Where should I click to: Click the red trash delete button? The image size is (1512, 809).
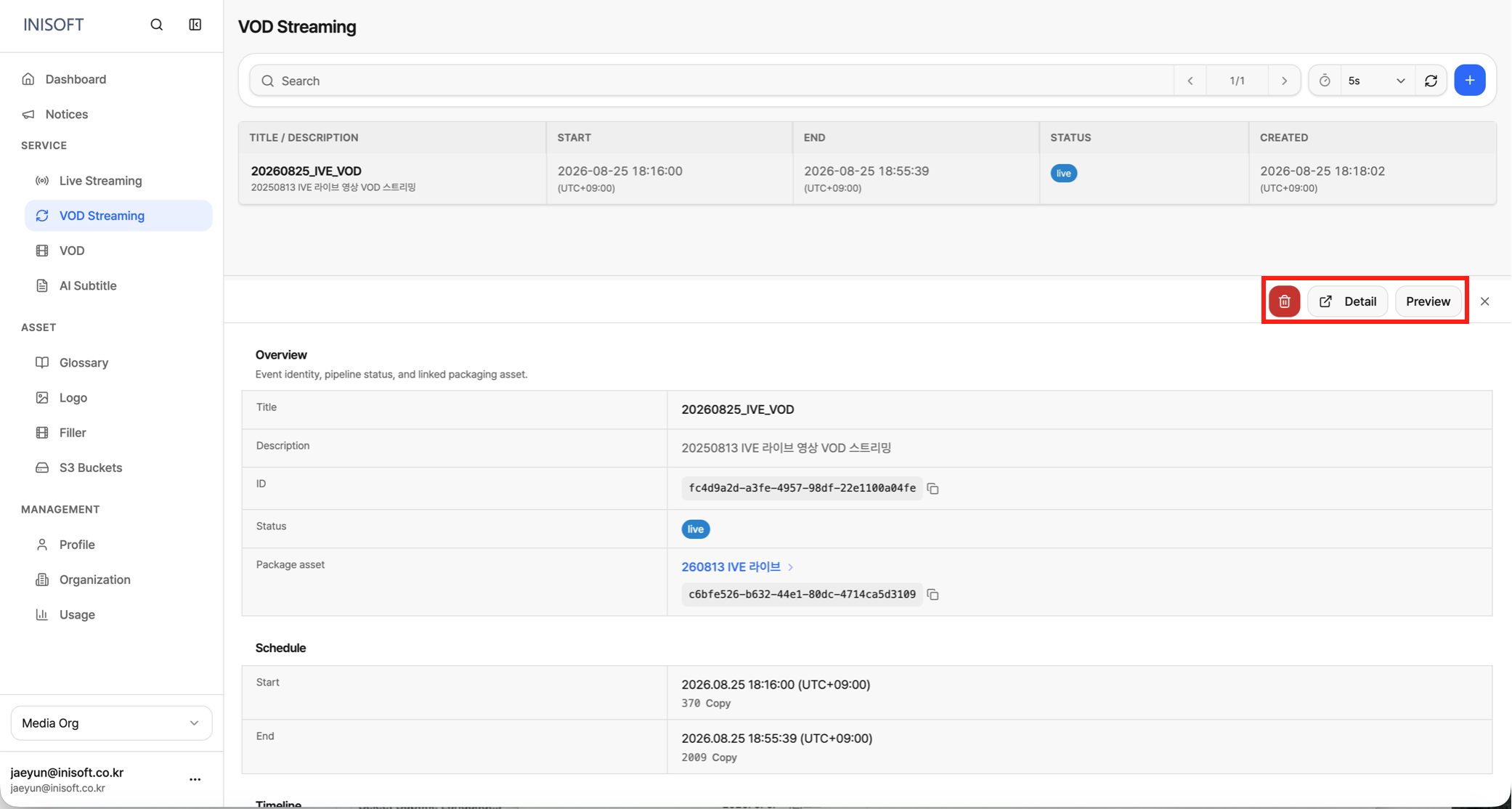click(1284, 301)
